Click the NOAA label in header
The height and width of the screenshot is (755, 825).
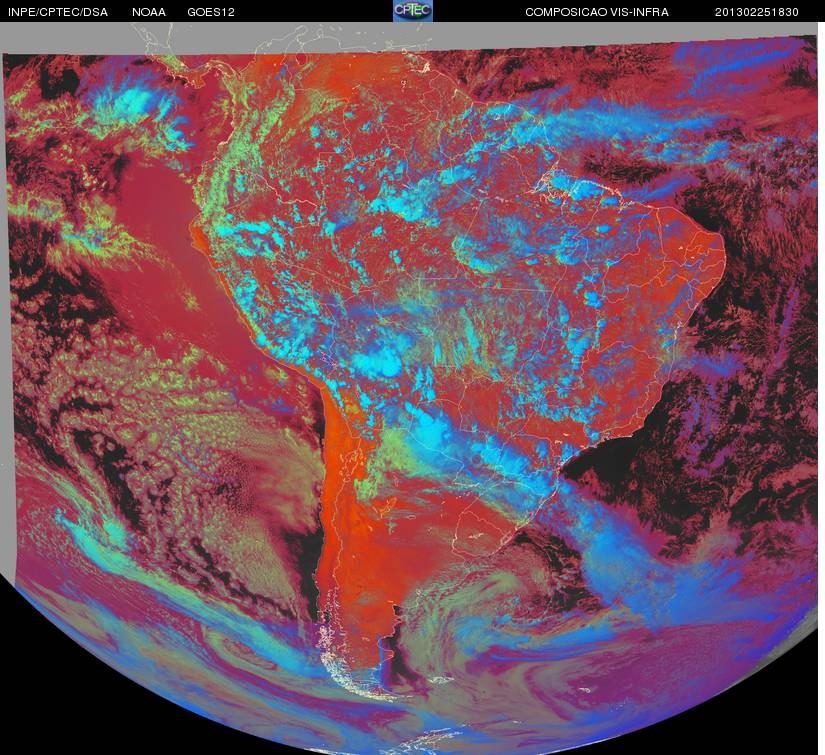coord(149,12)
